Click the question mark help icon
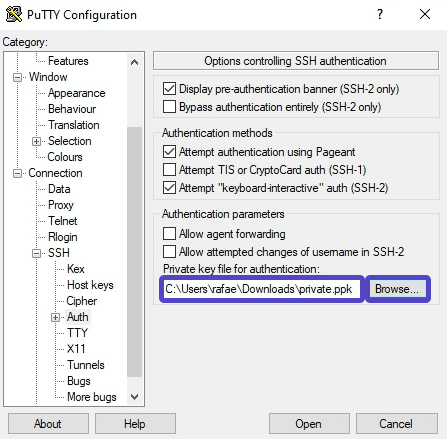Image resolution: width=447 pixels, height=439 pixels. point(380,14)
